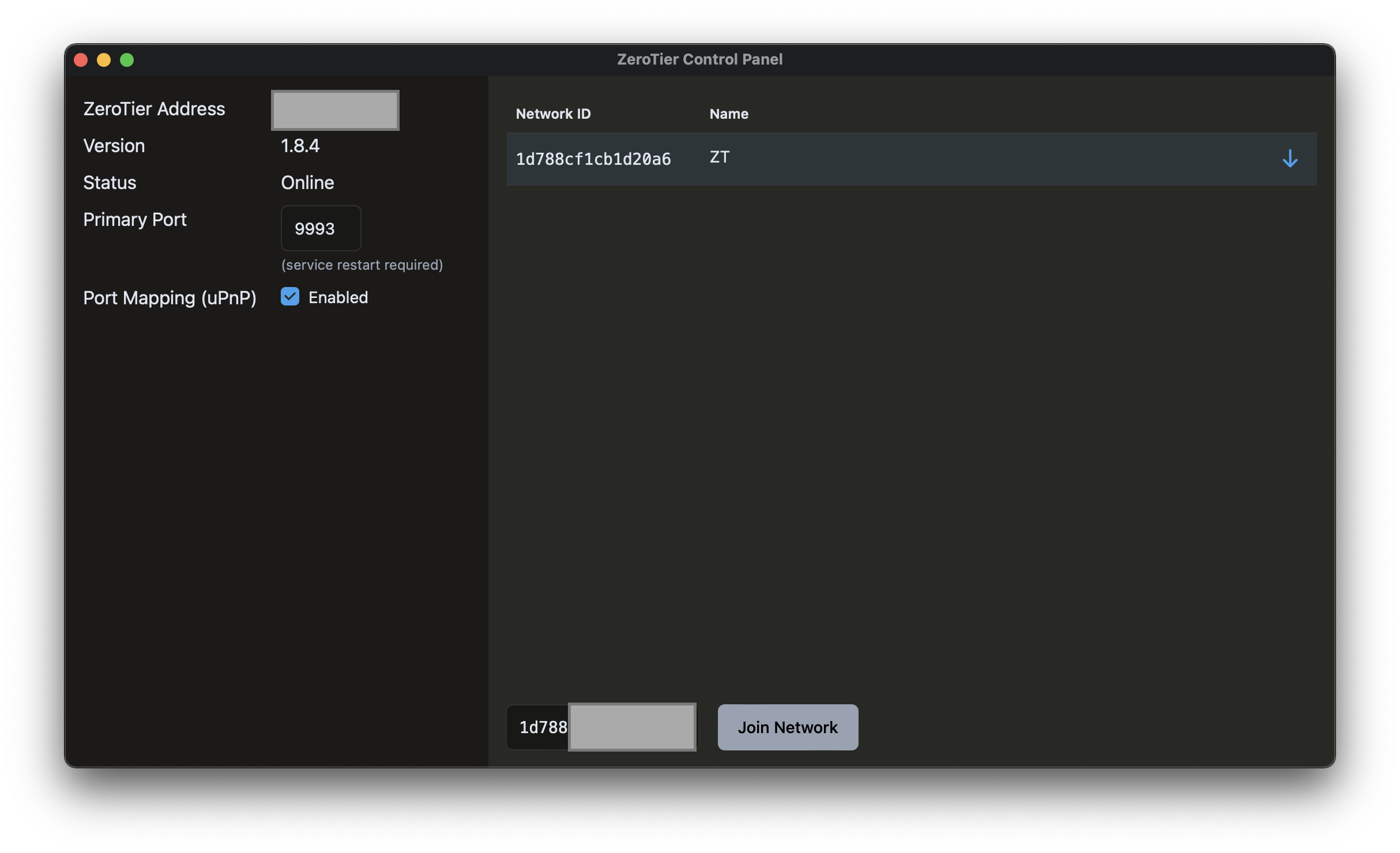
Task: Click the service restart required note
Action: click(362, 265)
